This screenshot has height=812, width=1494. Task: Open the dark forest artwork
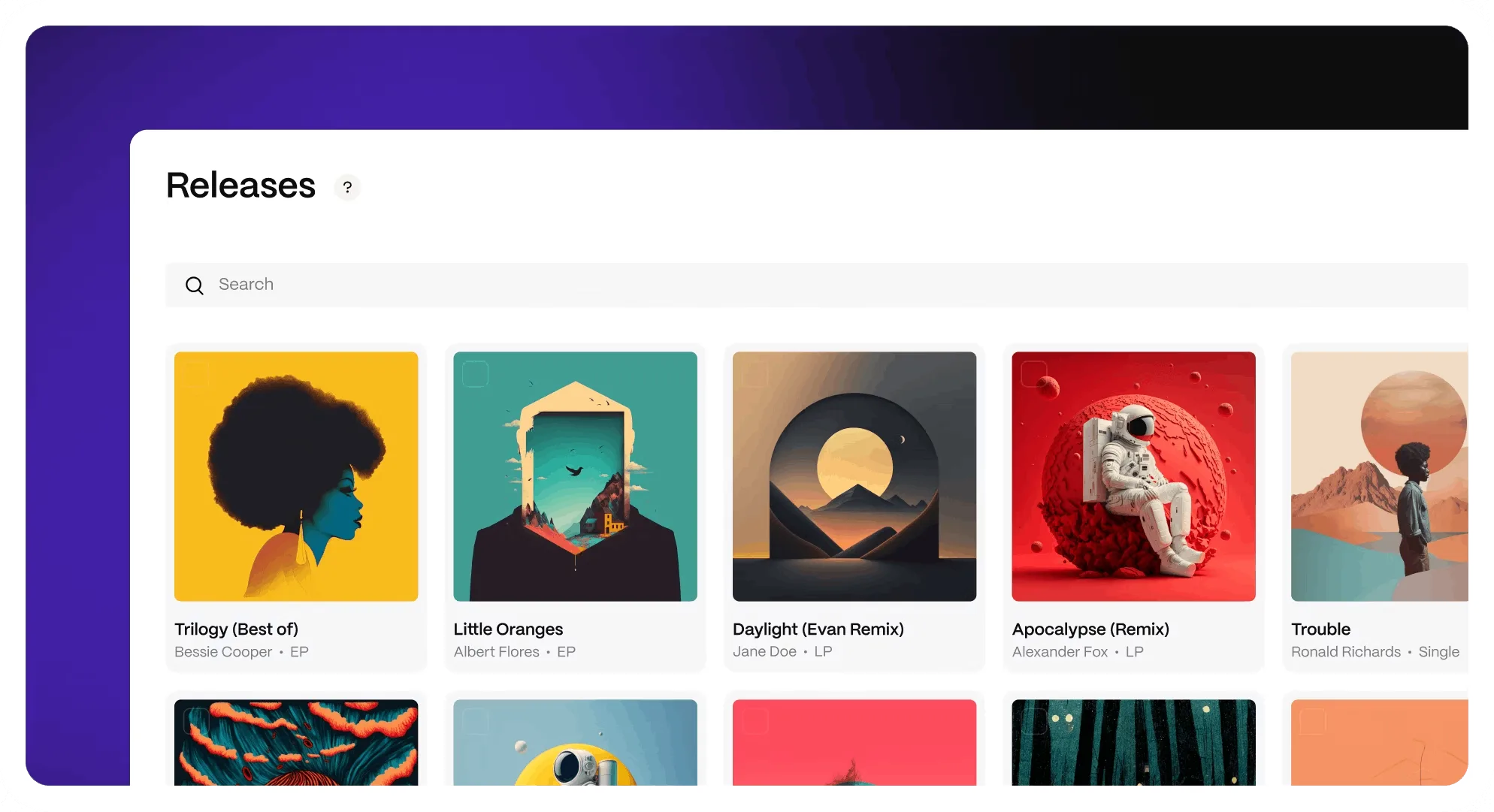click(1134, 743)
